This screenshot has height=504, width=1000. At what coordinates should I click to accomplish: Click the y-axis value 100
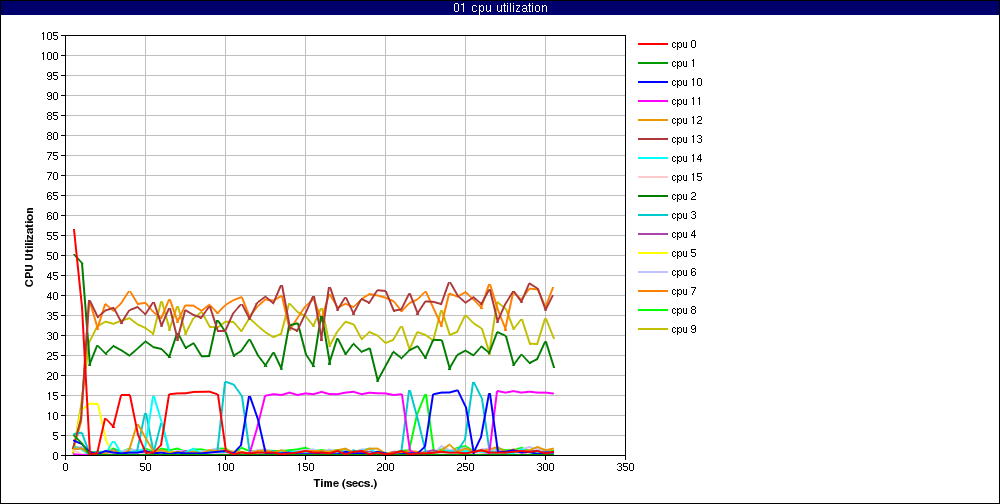point(51,56)
